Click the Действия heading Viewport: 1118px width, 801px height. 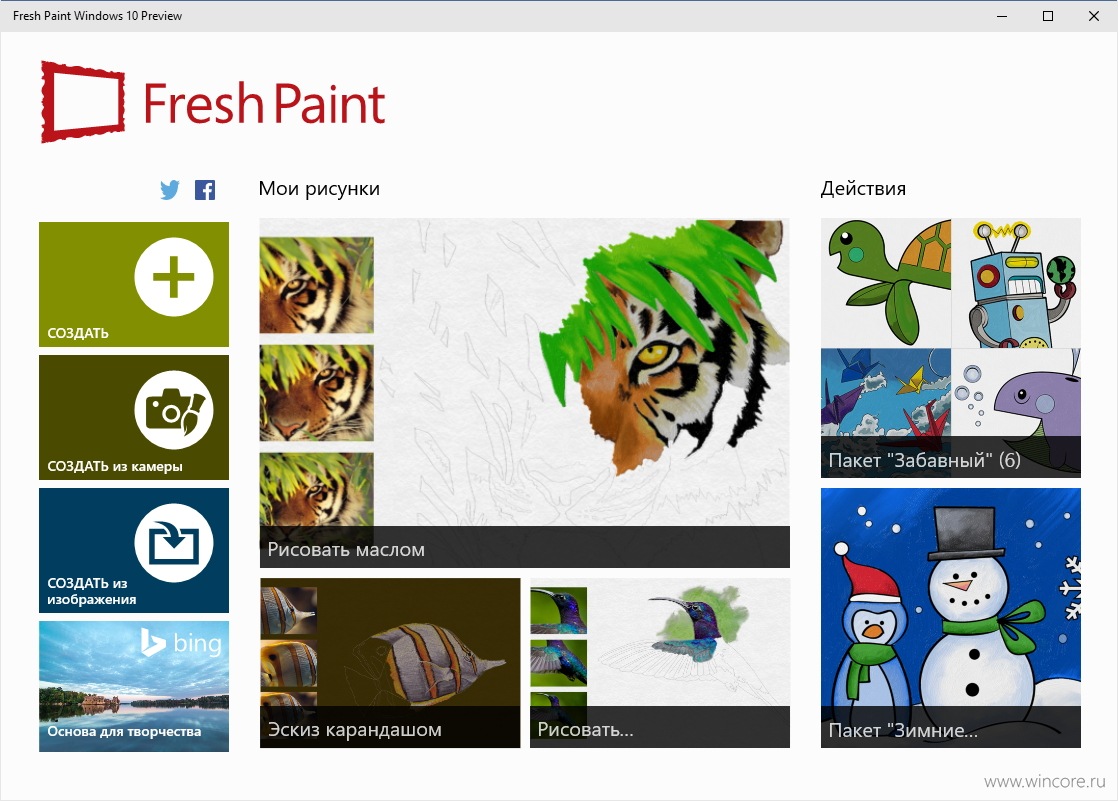[863, 188]
